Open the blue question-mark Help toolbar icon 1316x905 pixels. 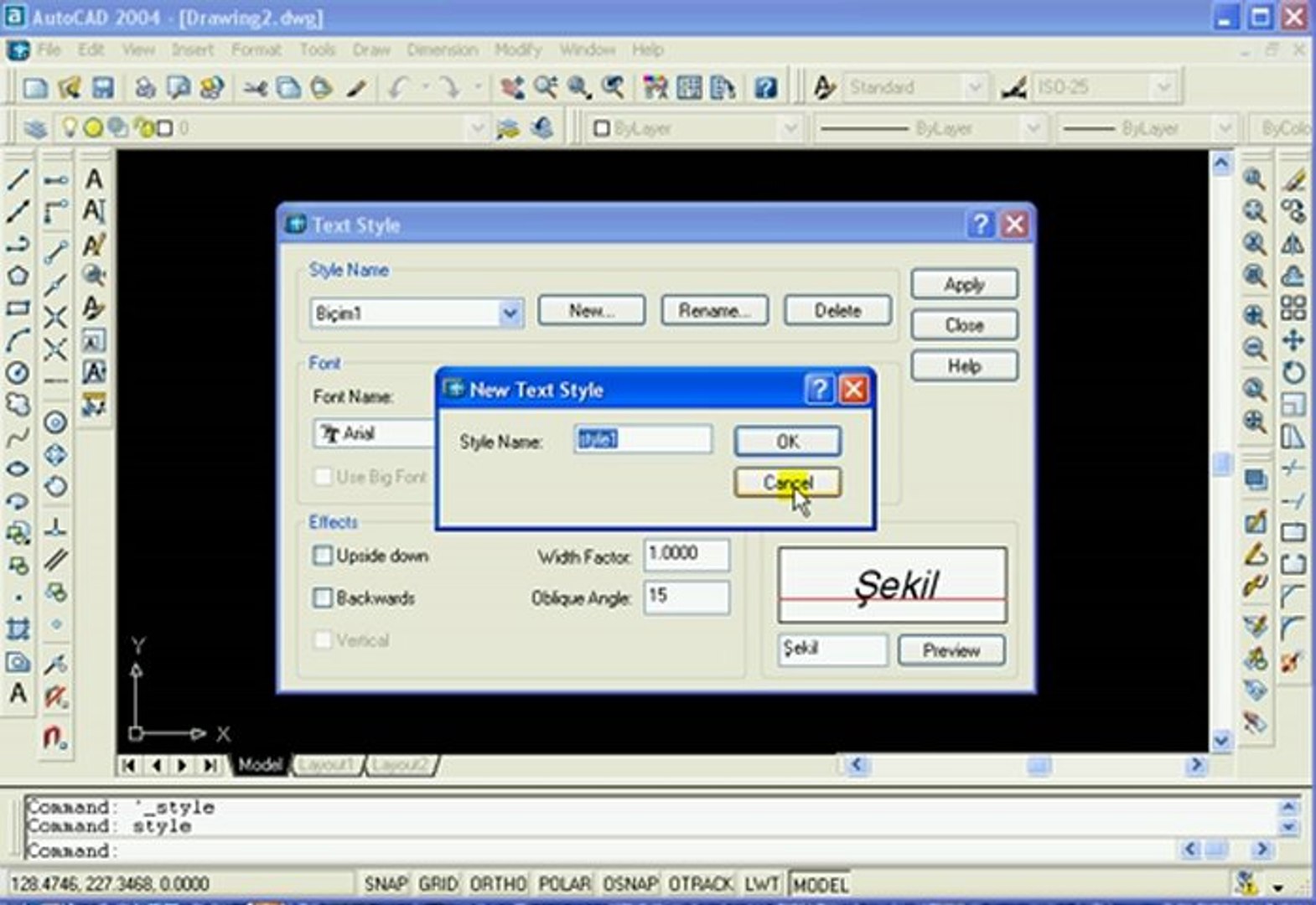click(765, 87)
